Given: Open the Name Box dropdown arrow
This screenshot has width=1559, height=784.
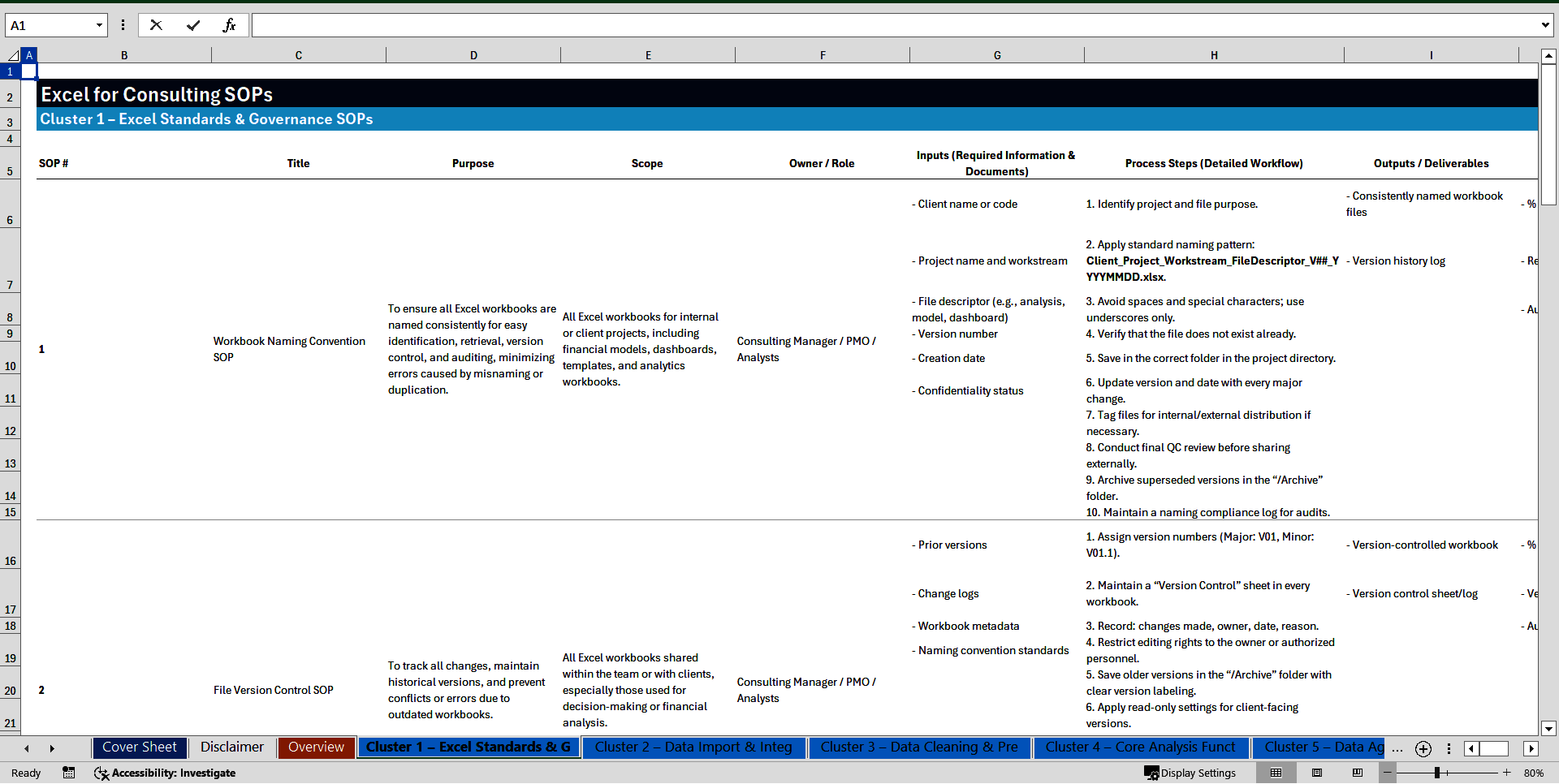Looking at the screenshot, I should coord(99,25).
